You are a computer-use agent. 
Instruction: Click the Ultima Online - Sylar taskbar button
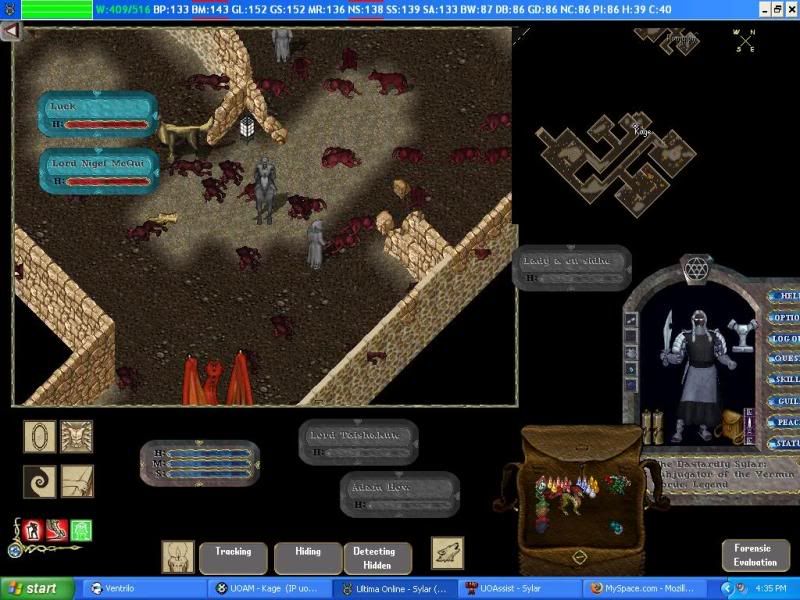394,588
